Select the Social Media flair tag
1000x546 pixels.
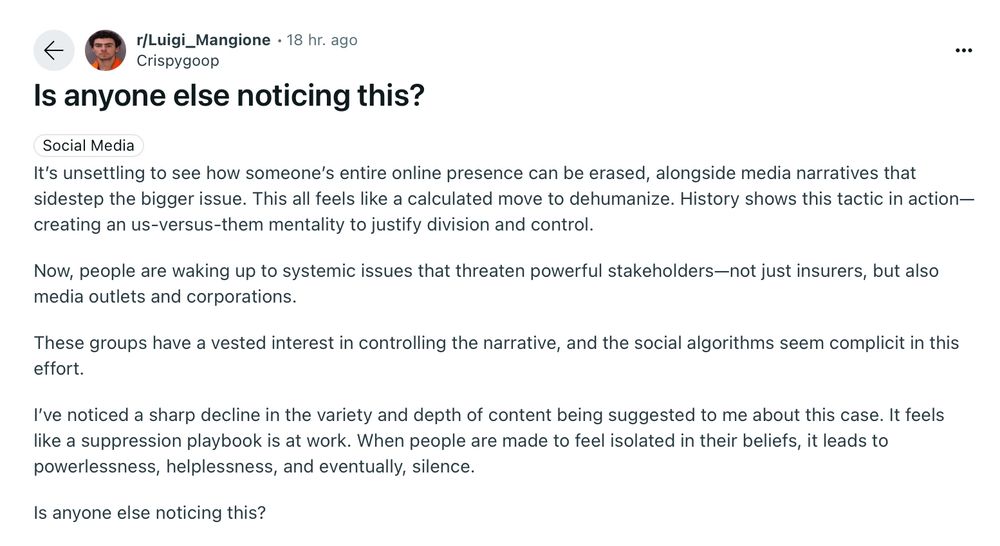[x=89, y=145]
